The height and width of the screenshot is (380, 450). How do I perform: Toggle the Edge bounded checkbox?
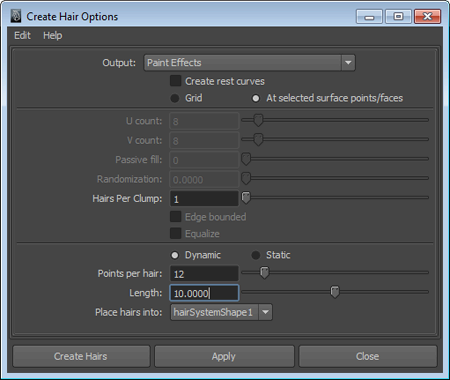[x=176, y=217]
